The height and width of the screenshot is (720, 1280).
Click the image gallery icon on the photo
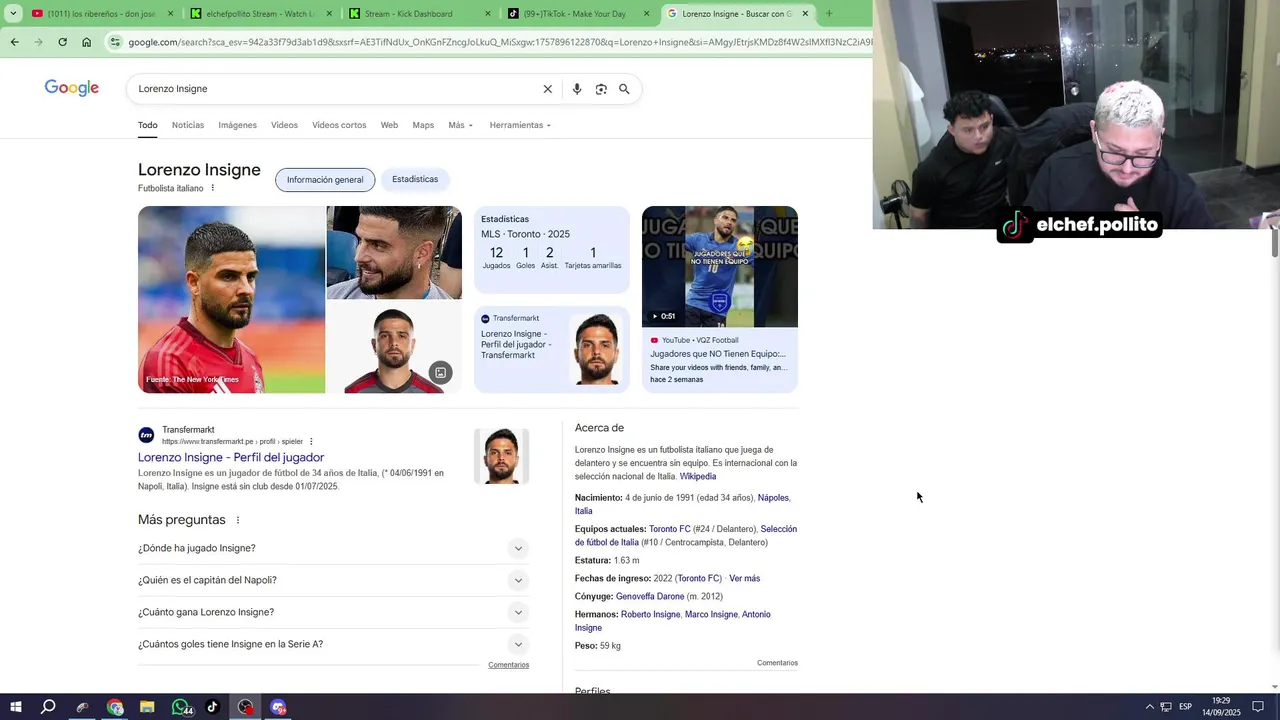(440, 373)
